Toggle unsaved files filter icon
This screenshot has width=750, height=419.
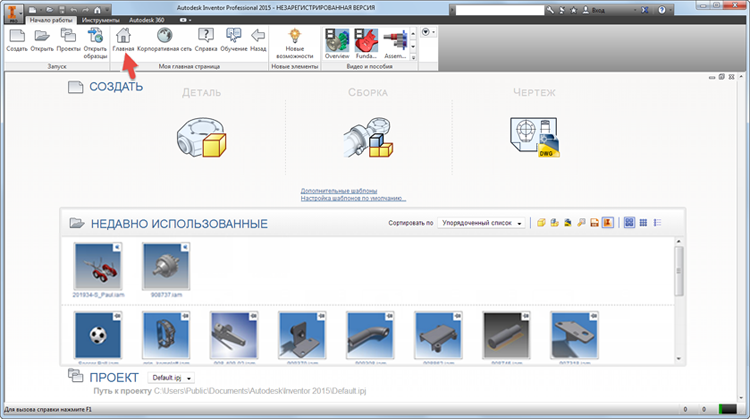595,222
